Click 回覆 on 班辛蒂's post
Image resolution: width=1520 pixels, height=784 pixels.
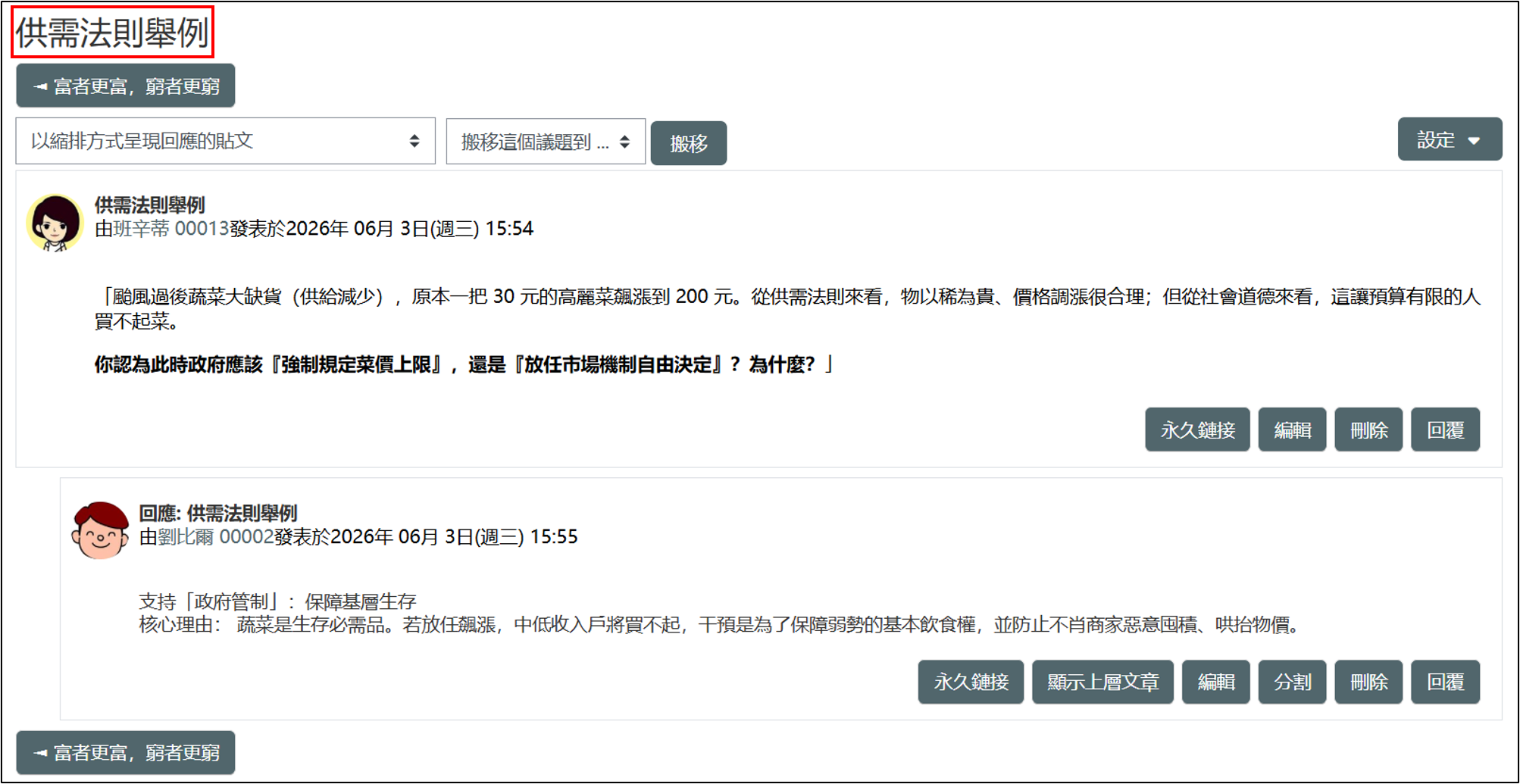(1445, 430)
